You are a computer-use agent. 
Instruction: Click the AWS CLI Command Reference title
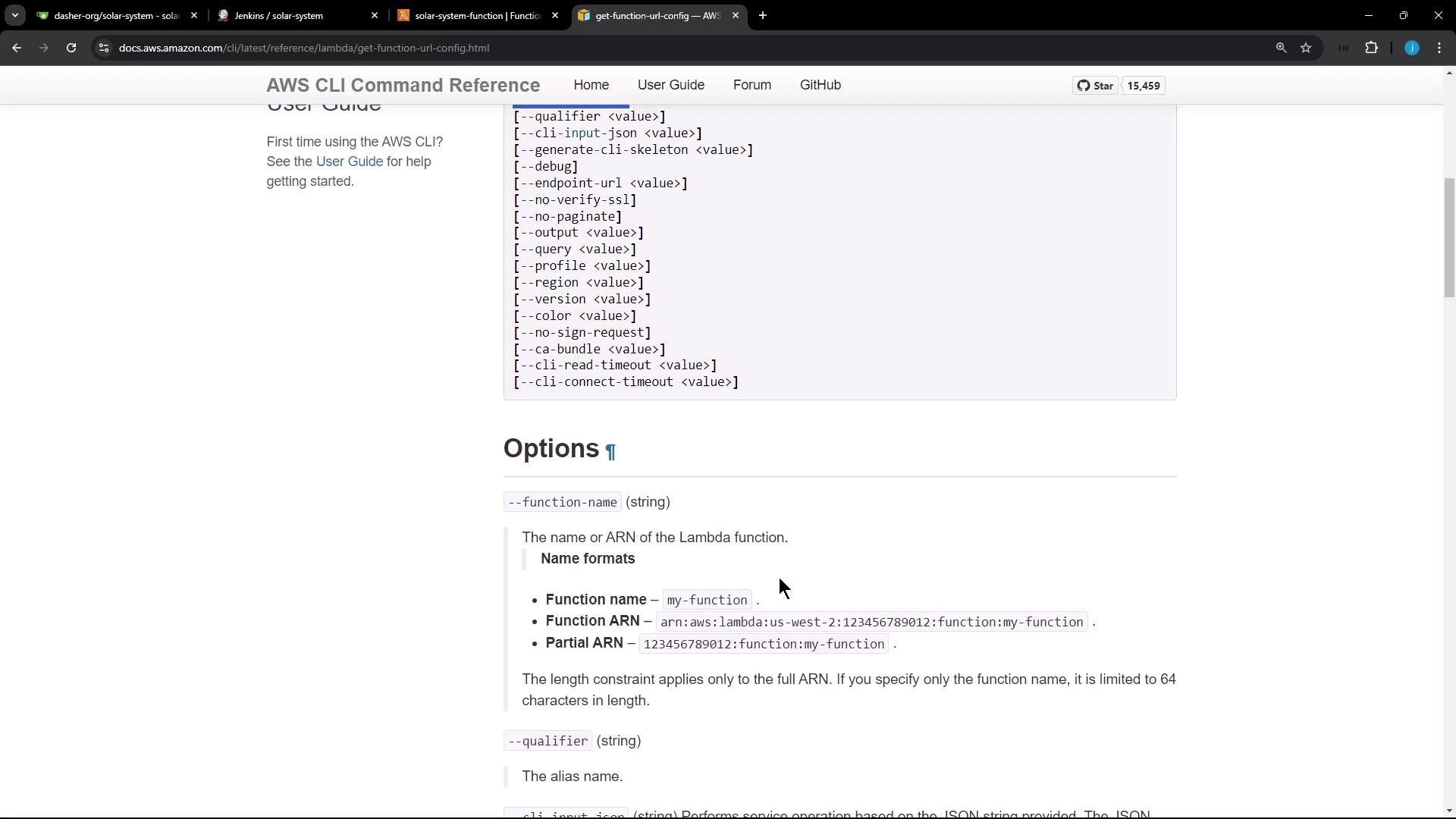point(403,85)
